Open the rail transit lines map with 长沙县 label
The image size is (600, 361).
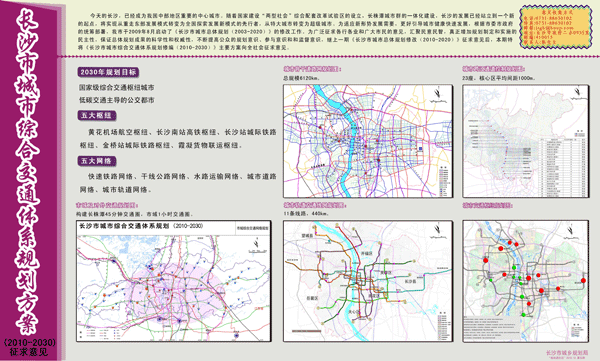coord(368,281)
